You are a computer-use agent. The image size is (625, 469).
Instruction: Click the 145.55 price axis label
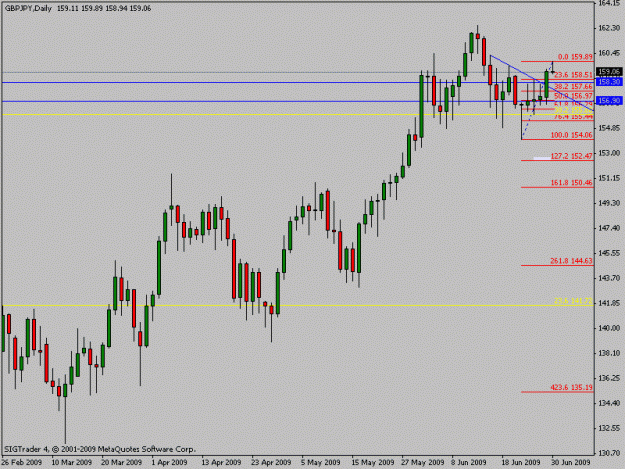pyautogui.click(x=609, y=253)
